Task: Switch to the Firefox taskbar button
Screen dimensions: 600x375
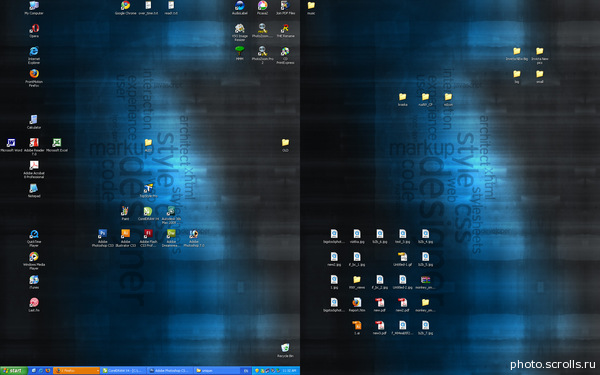Action: [76, 370]
